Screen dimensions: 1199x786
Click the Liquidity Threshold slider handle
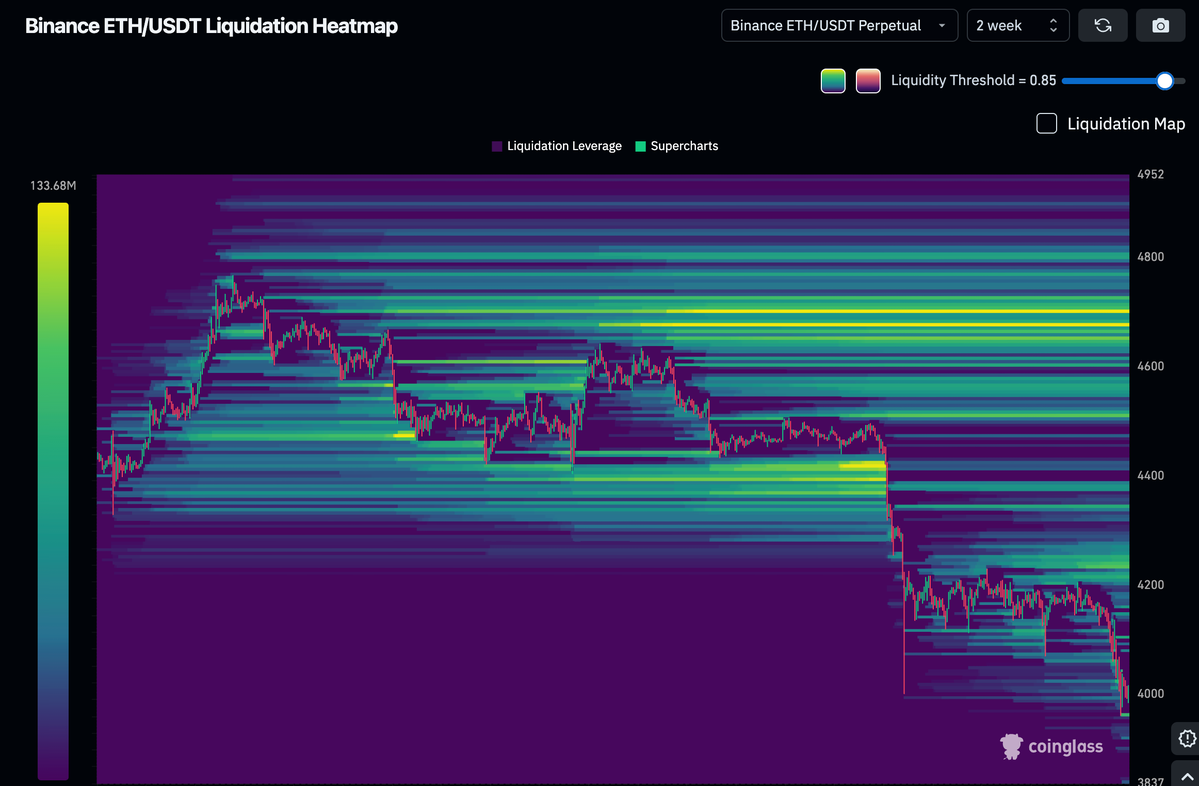(1164, 81)
